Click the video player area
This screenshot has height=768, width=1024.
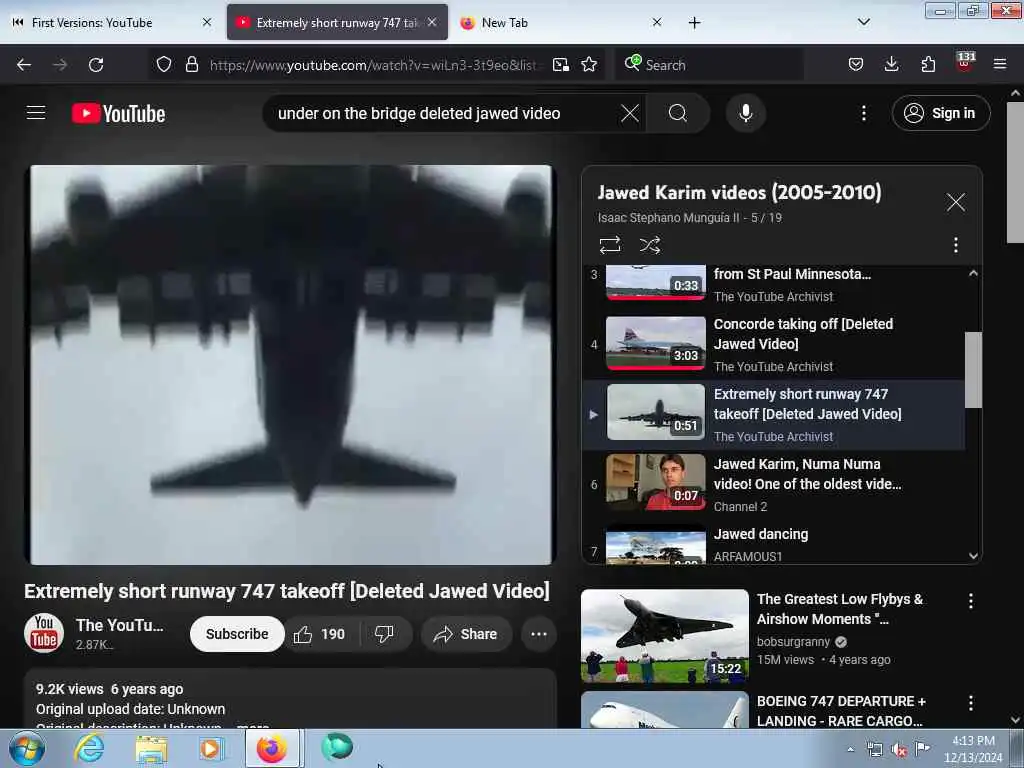pyautogui.click(x=291, y=364)
